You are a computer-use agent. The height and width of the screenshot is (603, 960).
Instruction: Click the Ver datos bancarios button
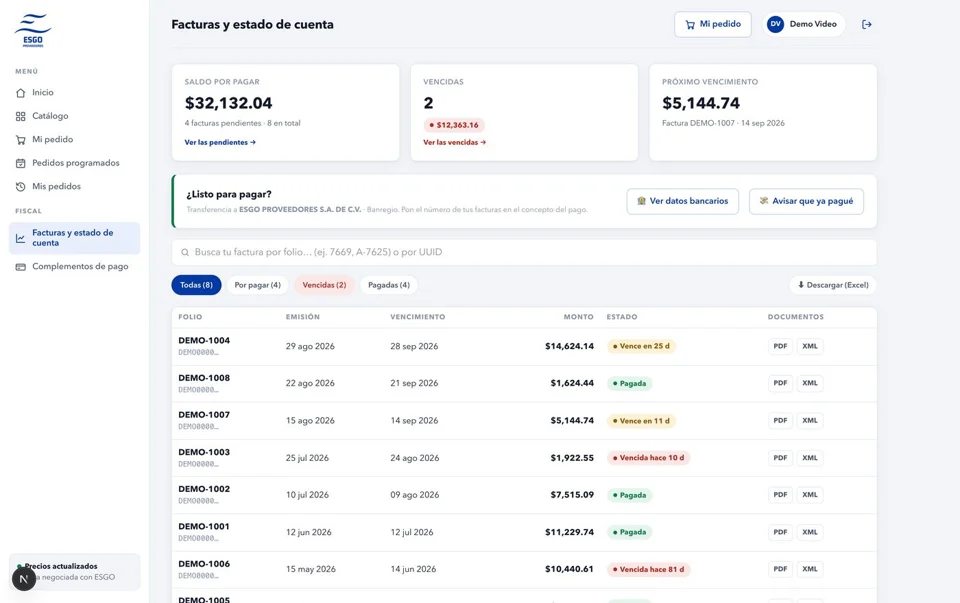coord(683,201)
